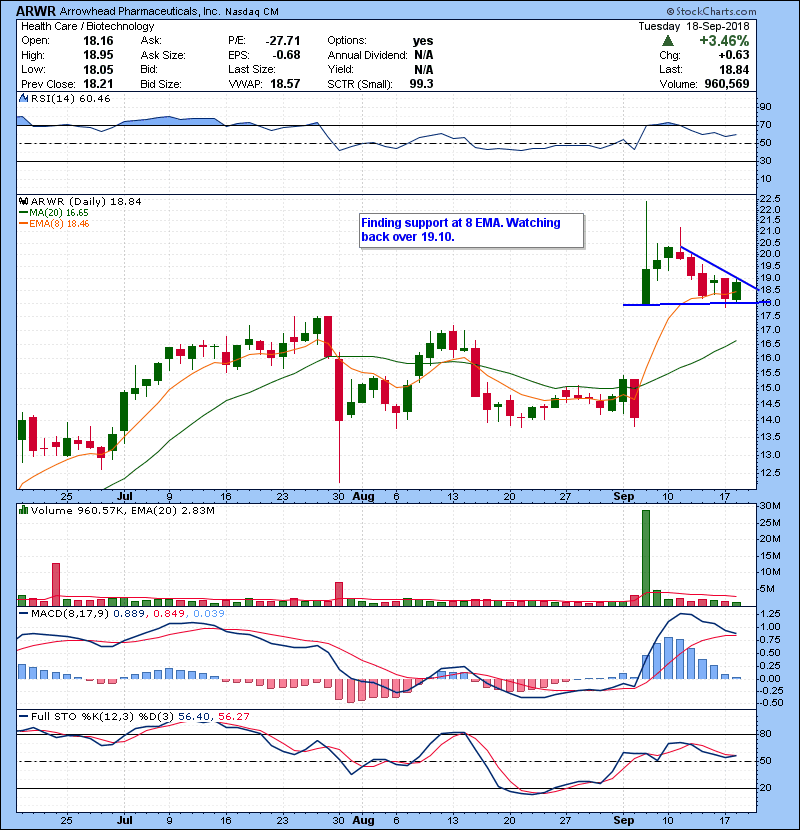Click the SCTR (Small) value 99.3
Image resolution: width=800 pixels, height=830 pixels.
pos(421,84)
